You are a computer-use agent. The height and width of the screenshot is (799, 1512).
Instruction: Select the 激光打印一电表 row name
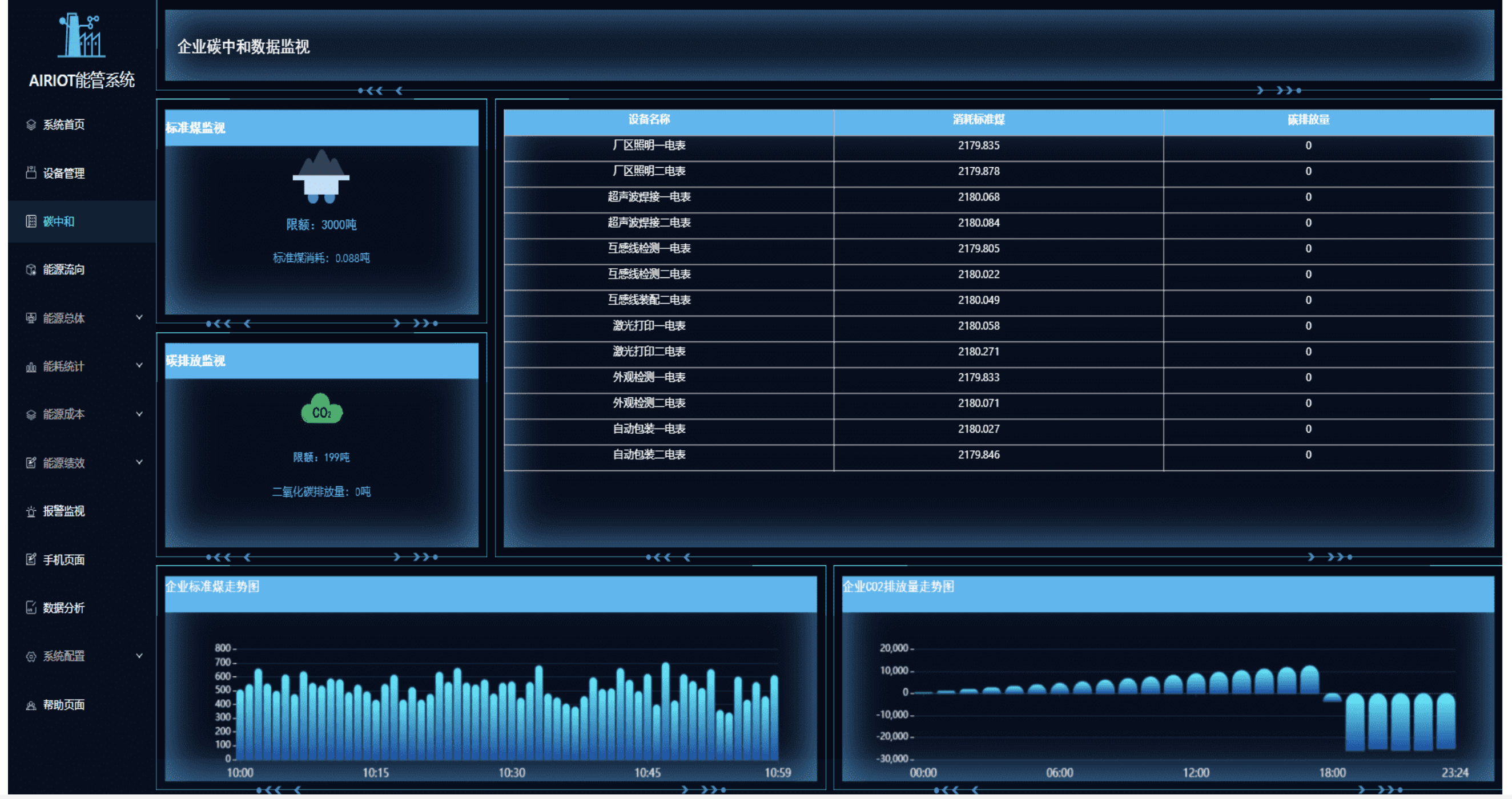pyautogui.click(x=649, y=326)
